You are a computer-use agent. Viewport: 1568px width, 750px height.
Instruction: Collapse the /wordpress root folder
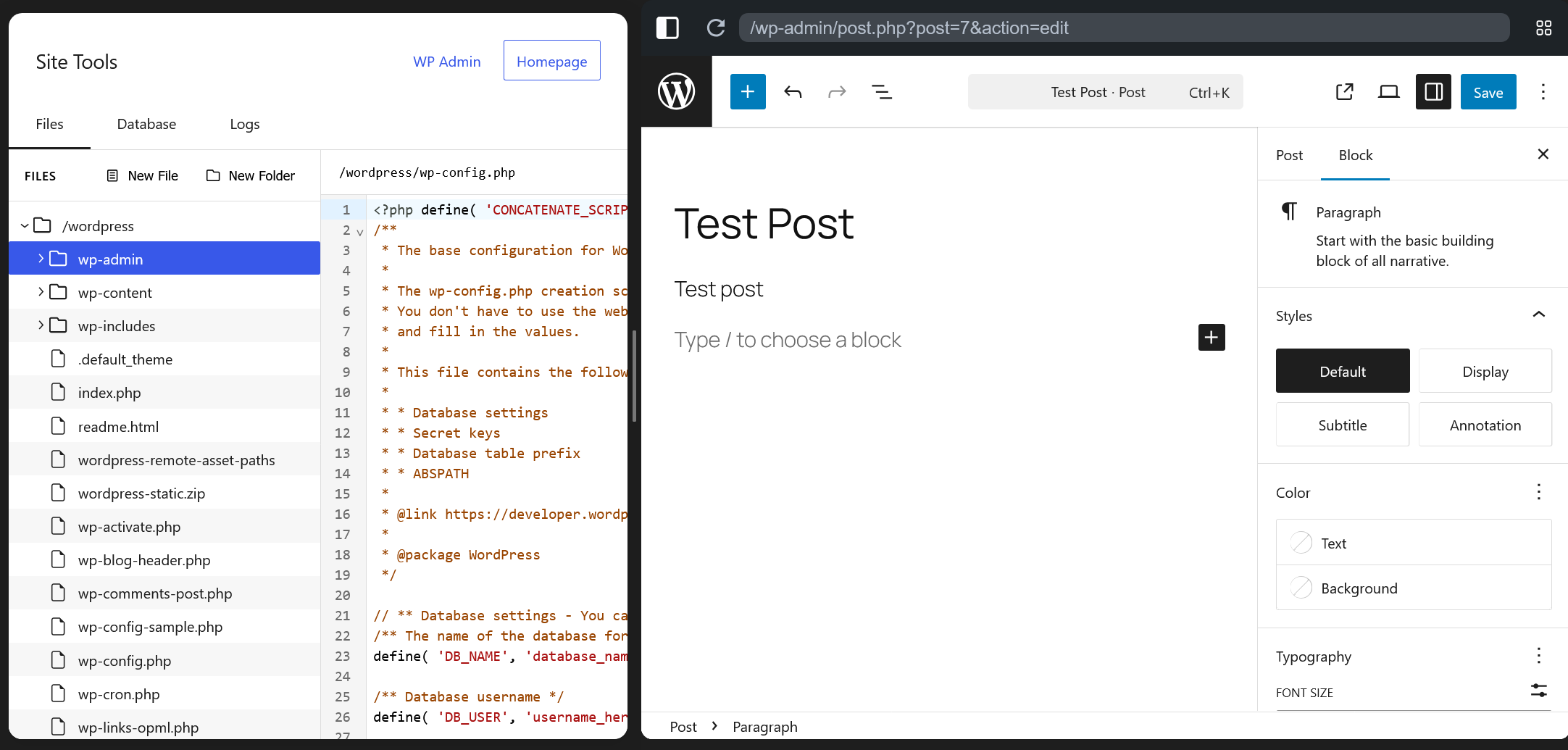(x=25, y=225)
